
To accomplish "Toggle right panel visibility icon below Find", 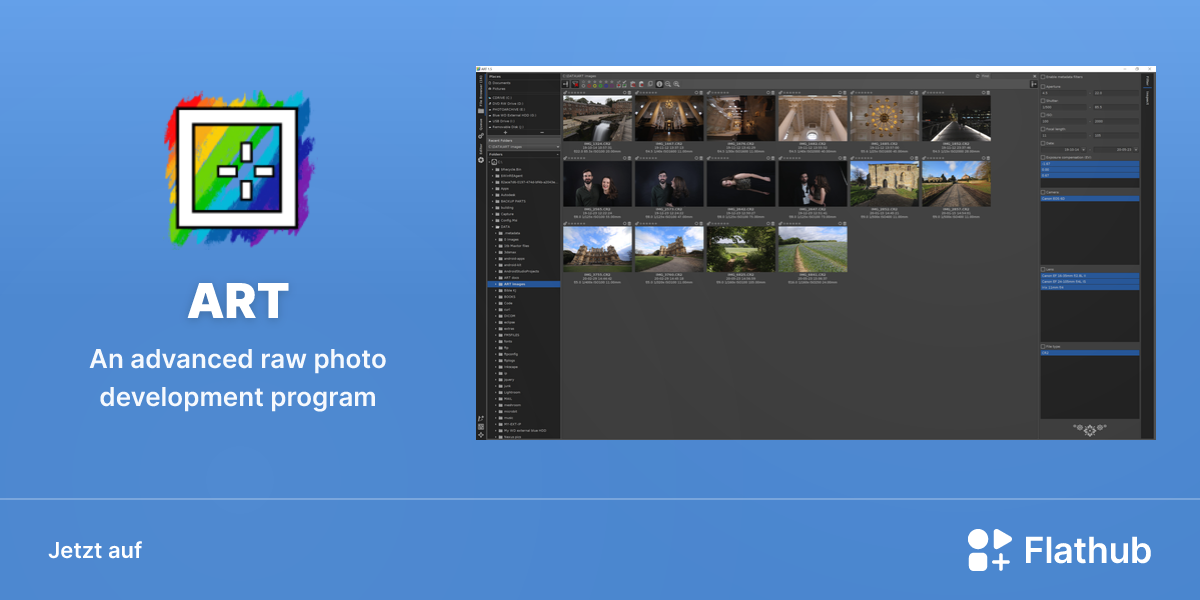I will coord(1034,84).
